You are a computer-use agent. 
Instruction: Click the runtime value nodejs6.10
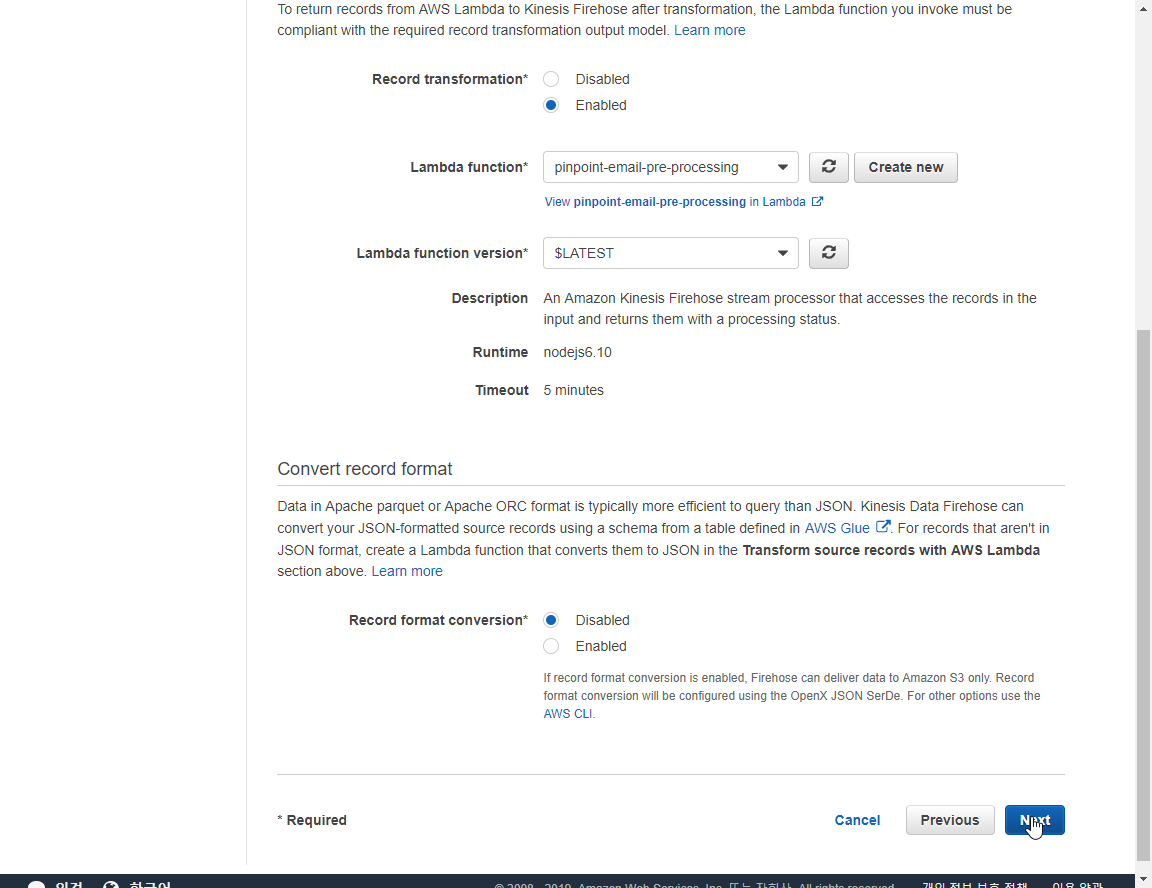click(x=577, y=353)
